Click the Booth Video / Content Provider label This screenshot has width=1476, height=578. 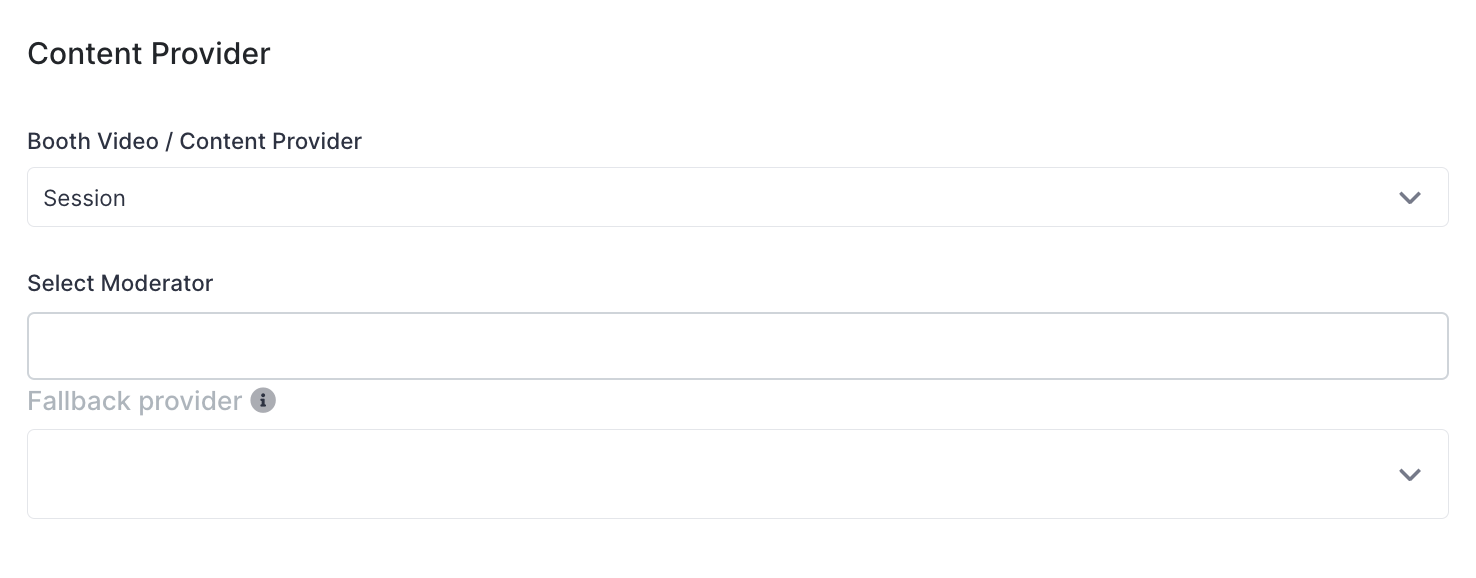pyautogui.click(x=195, y=142)
